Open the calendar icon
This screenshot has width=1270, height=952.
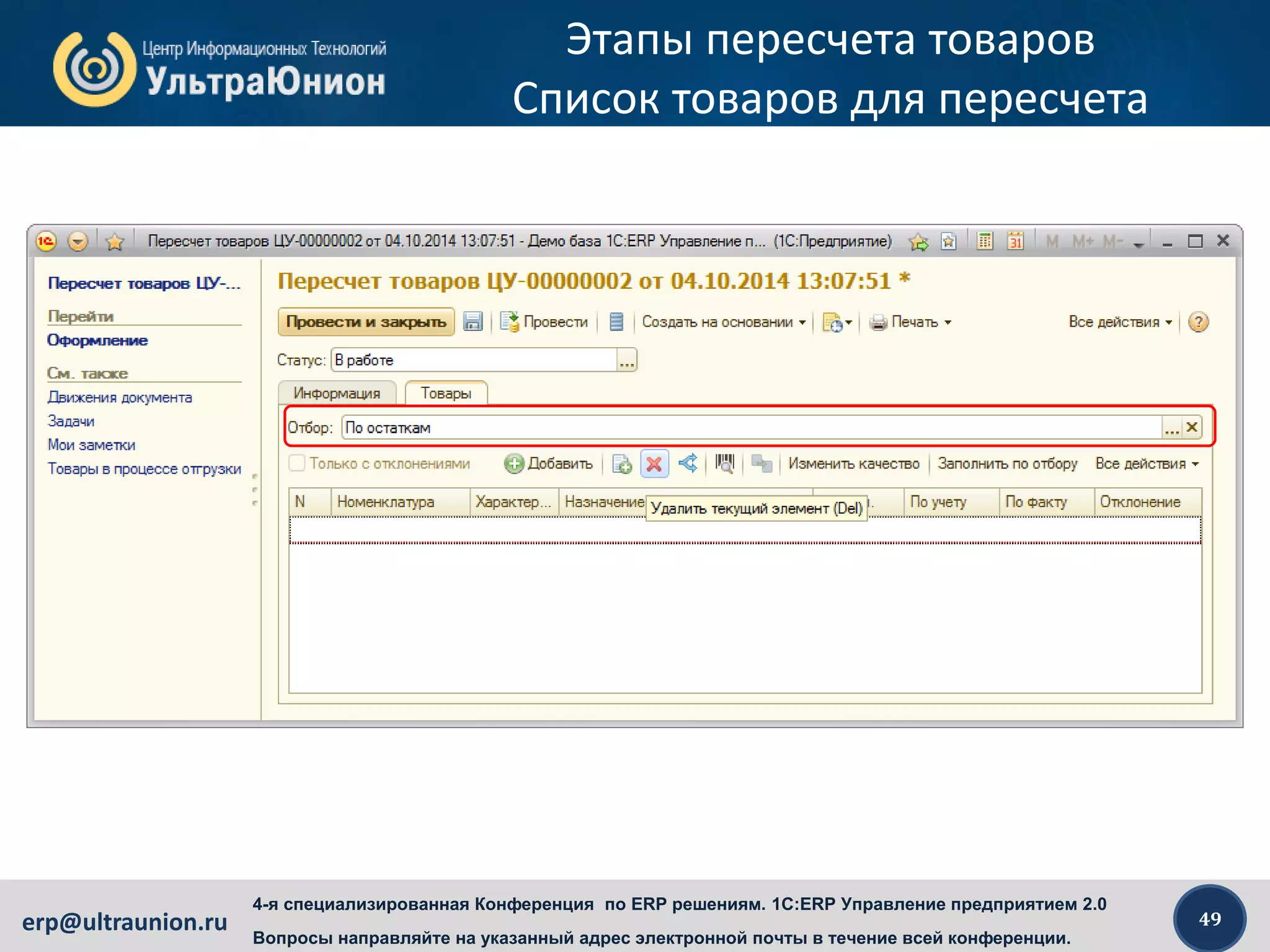1015,240
